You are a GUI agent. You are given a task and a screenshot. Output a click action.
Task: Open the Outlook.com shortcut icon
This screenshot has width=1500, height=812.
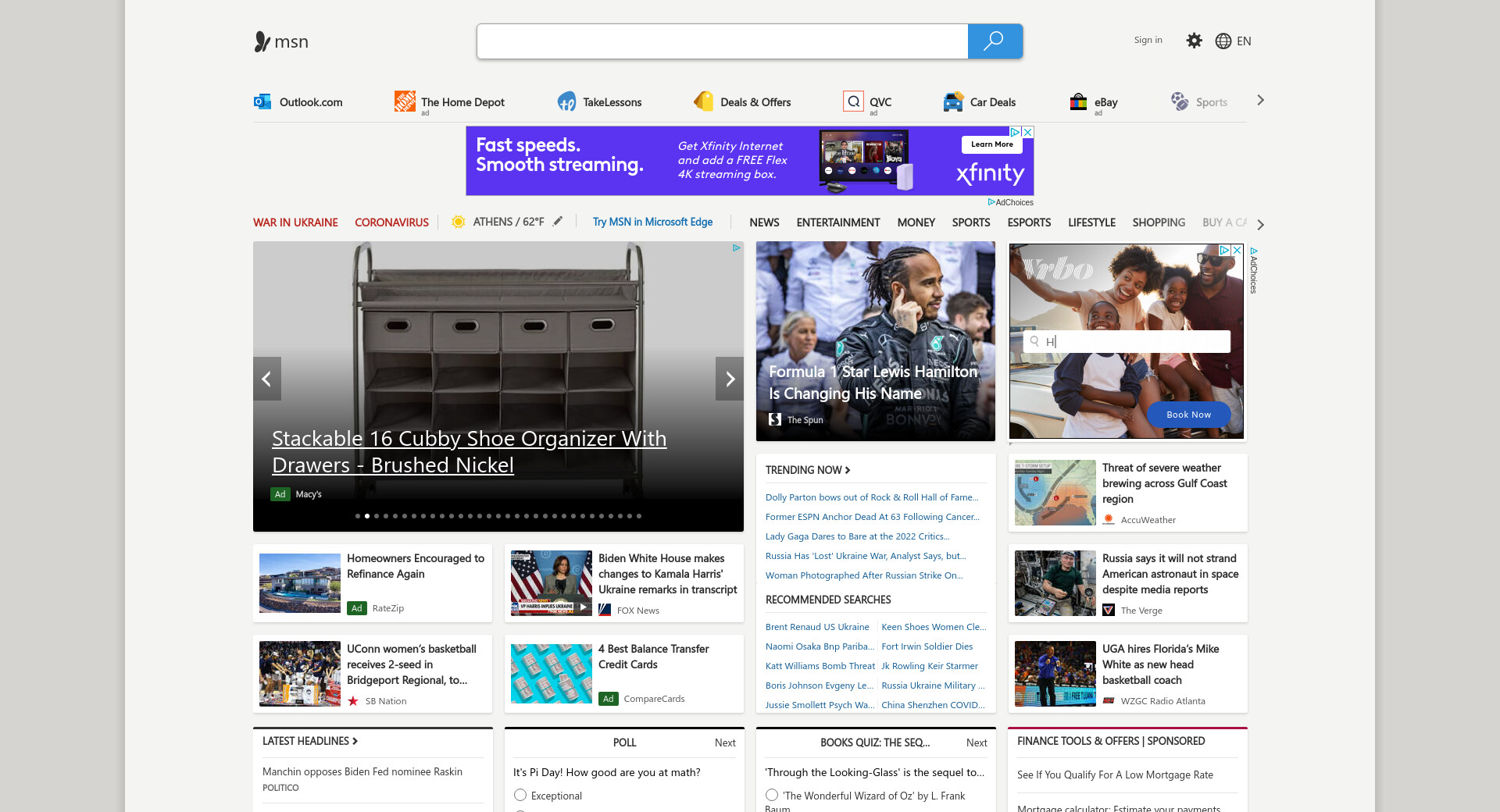pyautogui.click(x=262, y=101)
